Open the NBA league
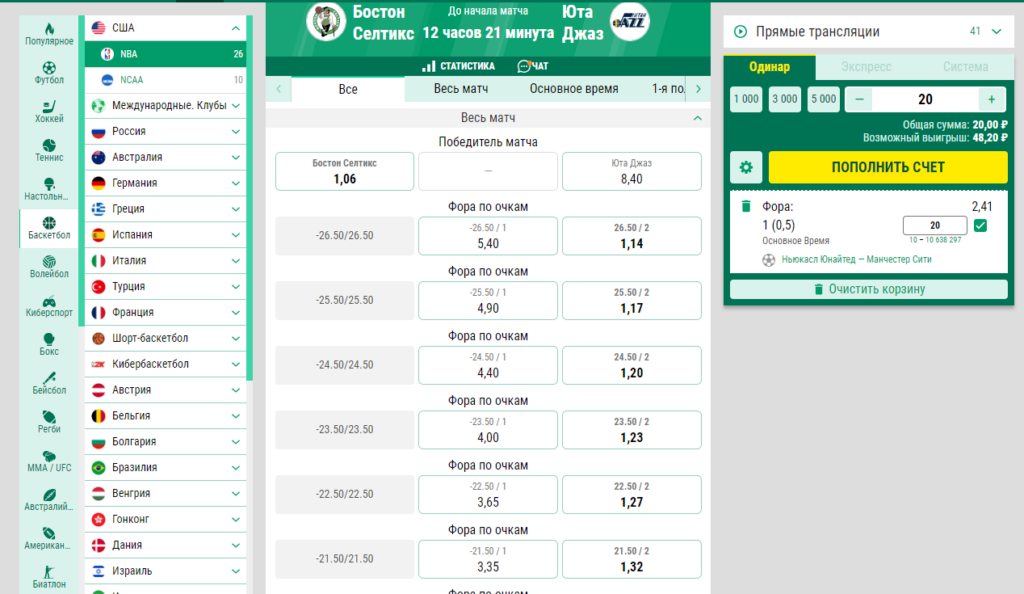 pyautogui.click(x=166, y=54)
